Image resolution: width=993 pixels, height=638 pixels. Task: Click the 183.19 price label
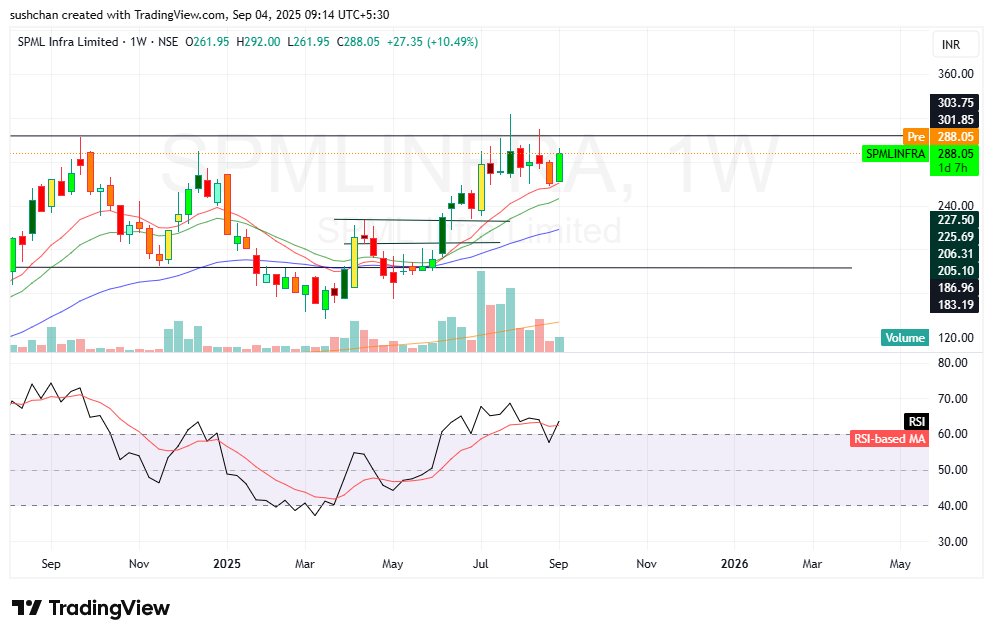click(955, 305)
